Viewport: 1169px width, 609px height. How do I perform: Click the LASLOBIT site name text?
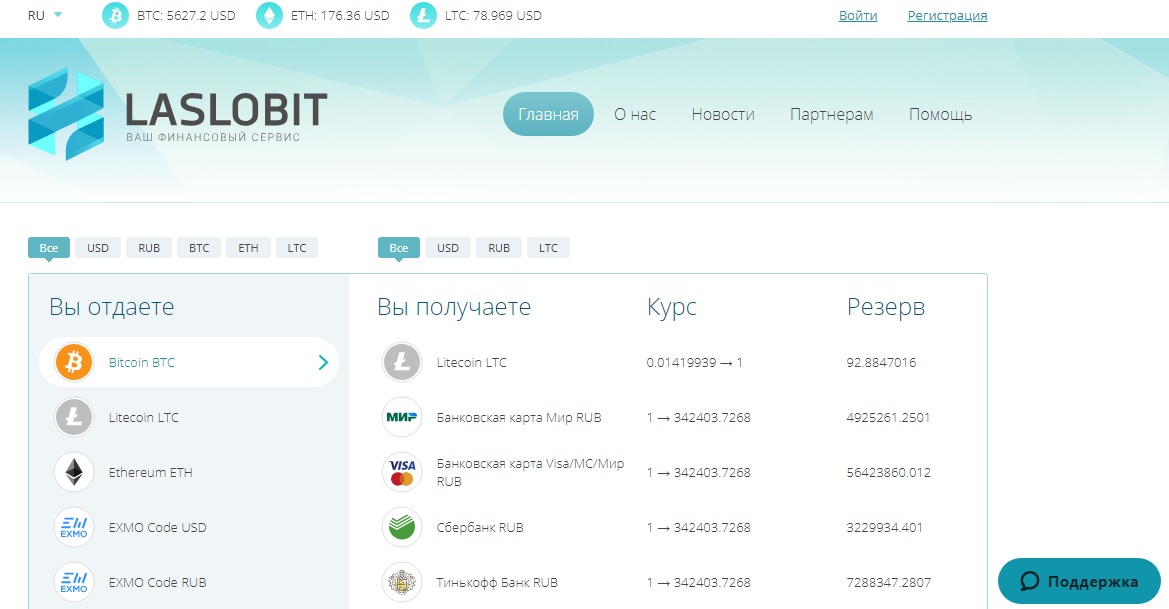point(226,109)
